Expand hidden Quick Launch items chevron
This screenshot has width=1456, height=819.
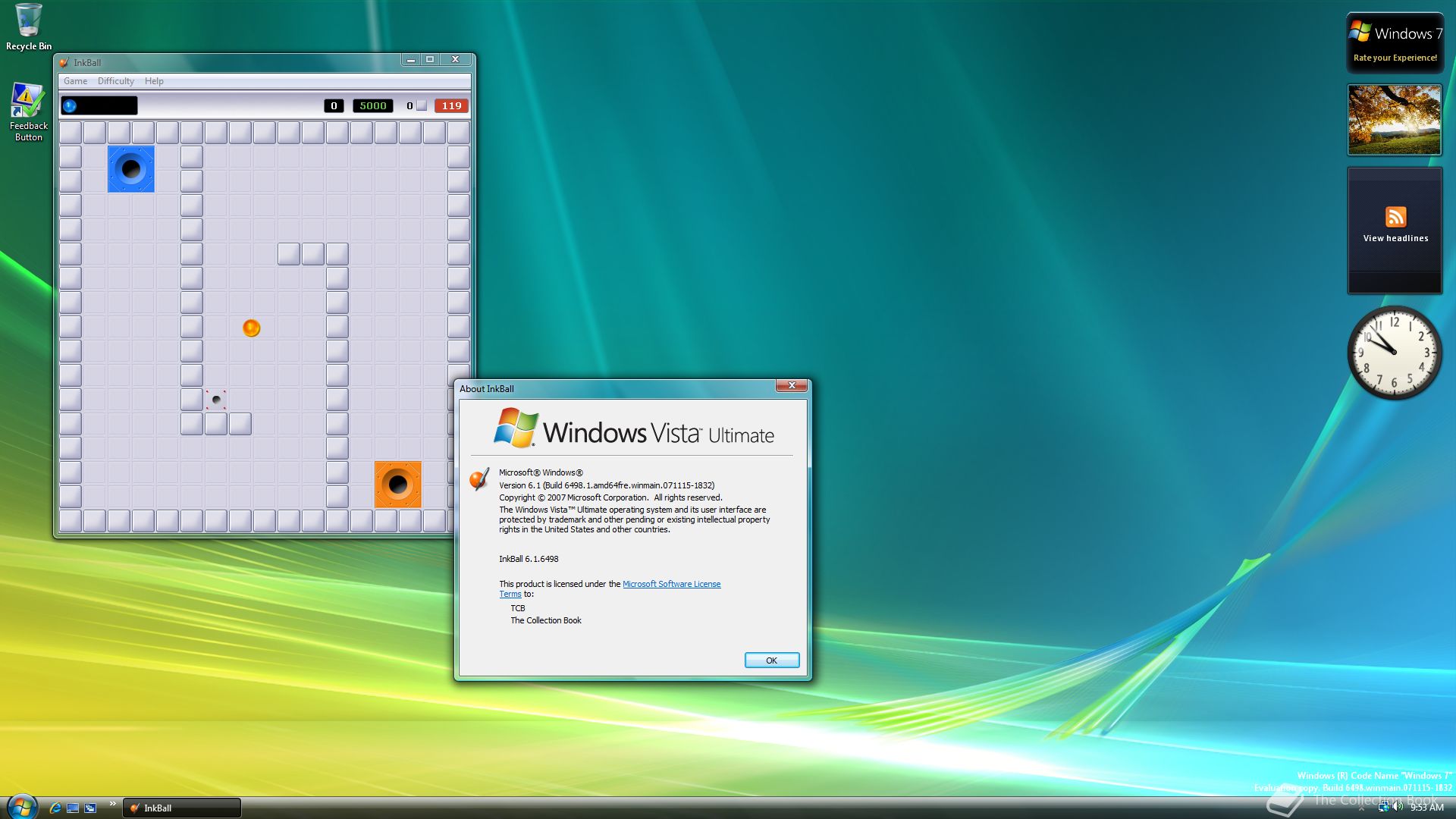point(113,803)
